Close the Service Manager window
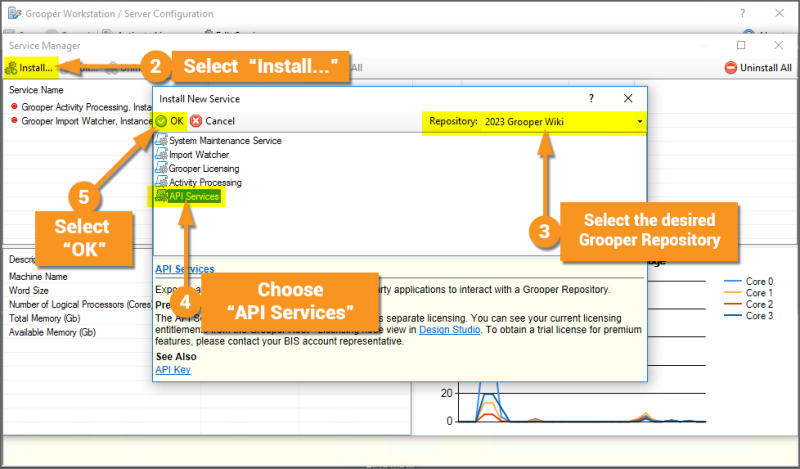Screen dimensions: 800x469 coord(779,45)
